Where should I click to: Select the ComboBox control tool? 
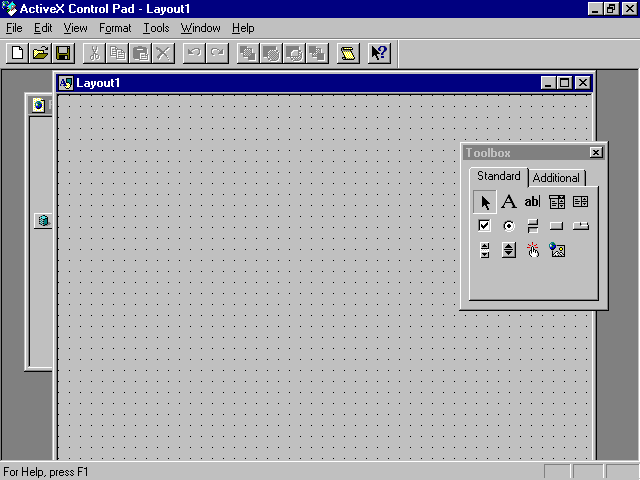click(557, 202)
